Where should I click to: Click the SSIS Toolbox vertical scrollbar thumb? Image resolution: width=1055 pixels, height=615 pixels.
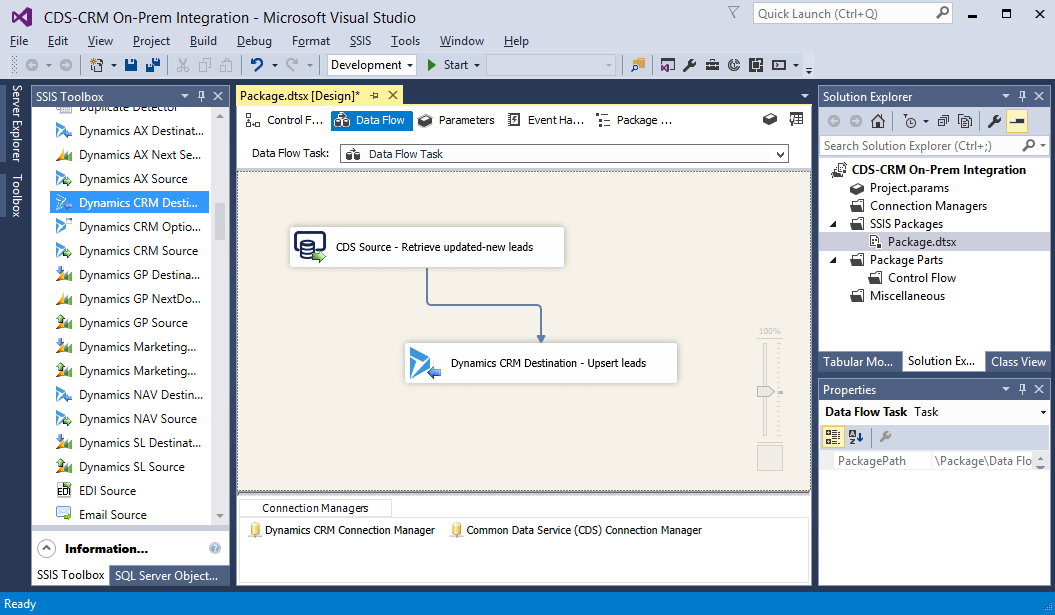[220, 221]
